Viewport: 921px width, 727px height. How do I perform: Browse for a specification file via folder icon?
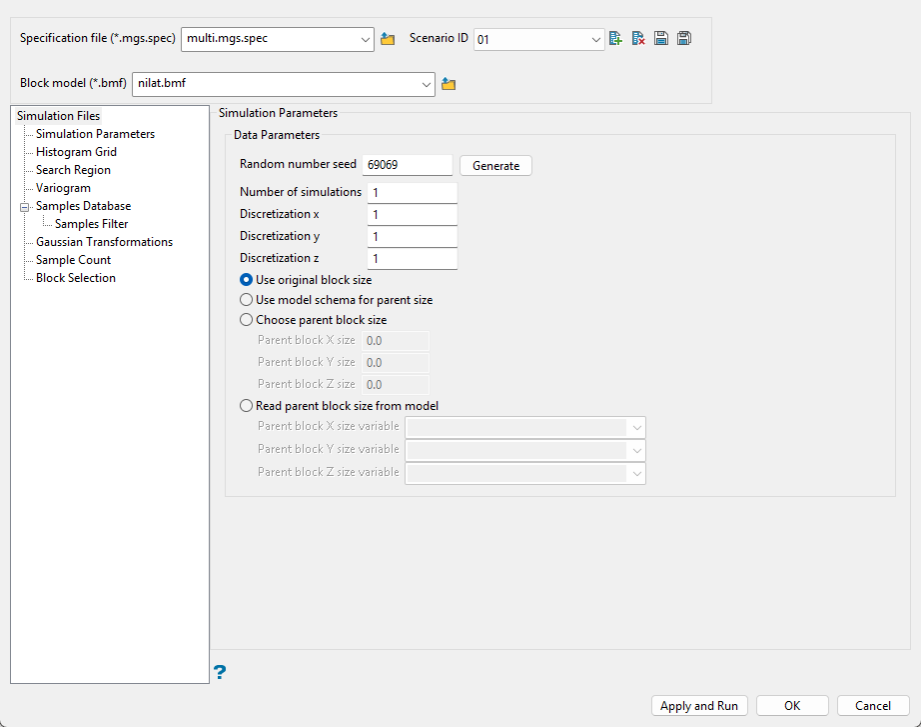click(x=388, y=39)
